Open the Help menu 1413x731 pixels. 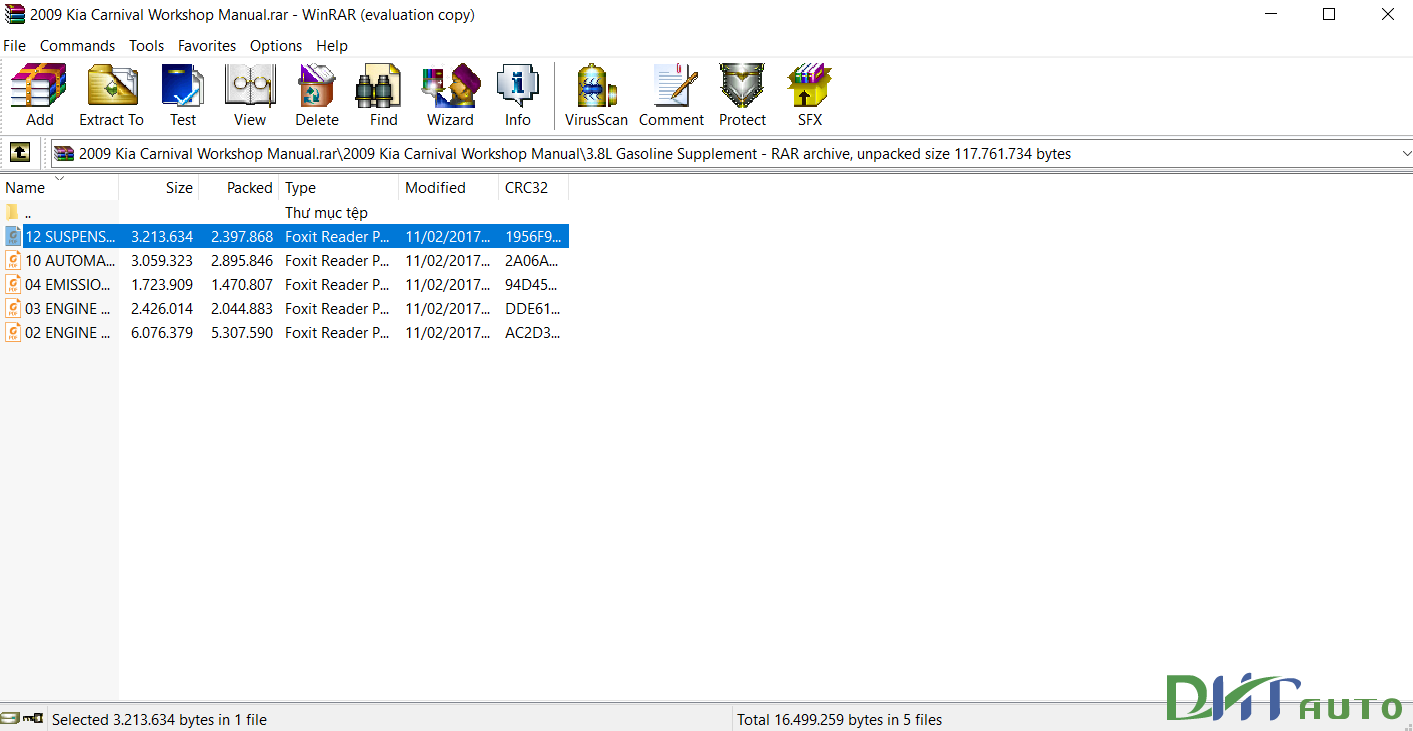(332, 46)
